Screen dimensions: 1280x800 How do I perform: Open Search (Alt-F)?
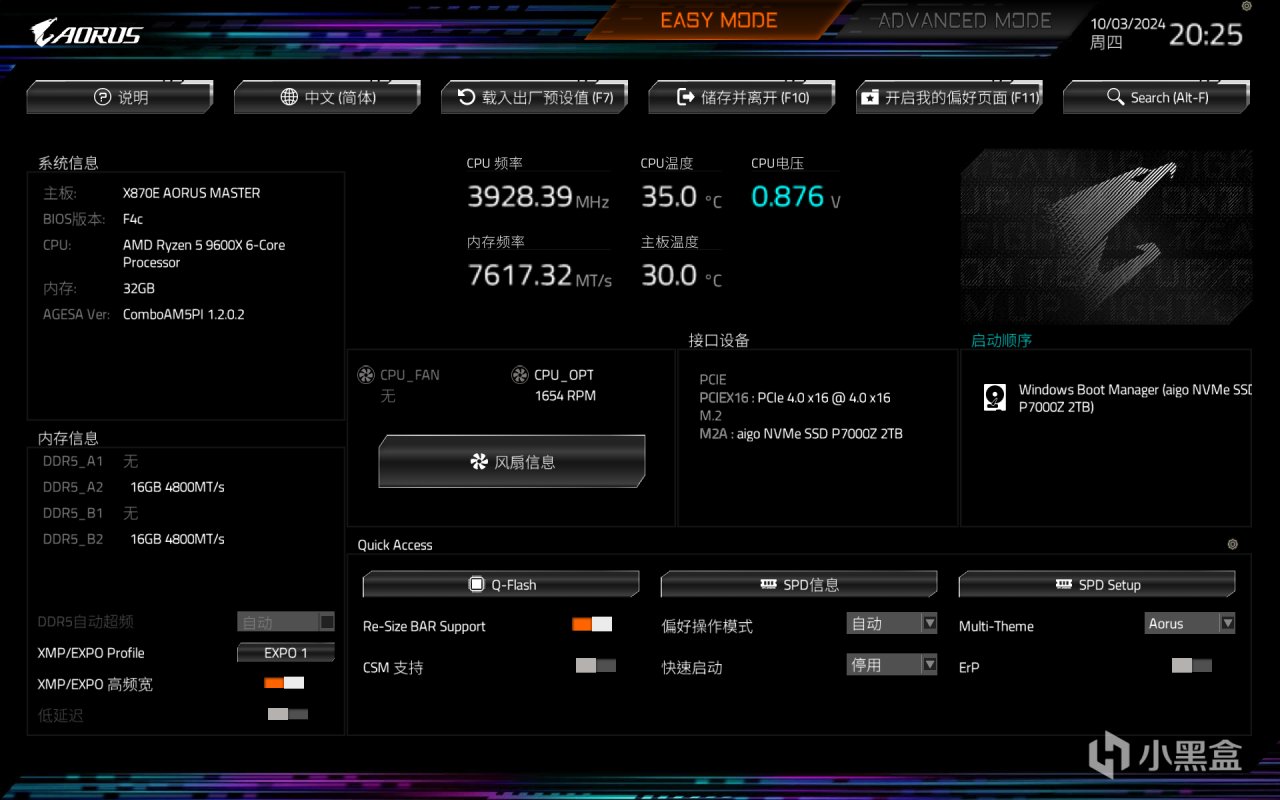coord(1157,97)
